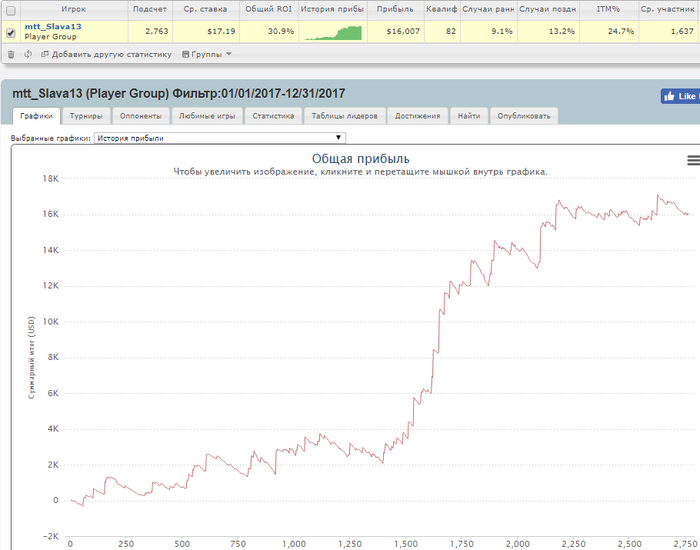Open the Статистика tab

273,116
